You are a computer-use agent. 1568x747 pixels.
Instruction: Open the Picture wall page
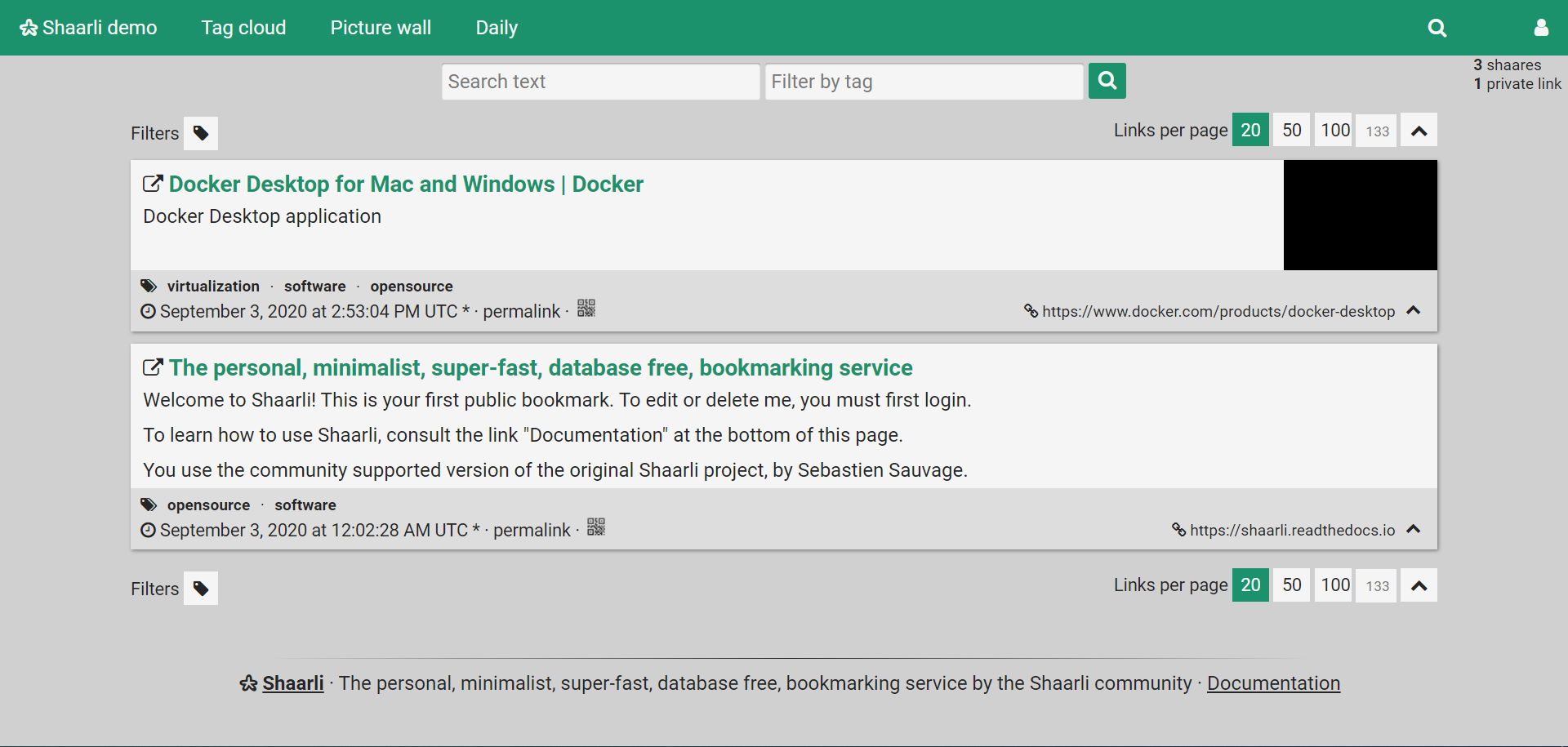tap(381, 28)
